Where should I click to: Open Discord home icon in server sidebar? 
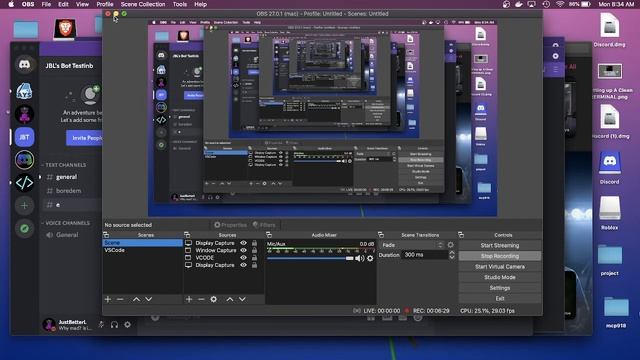pos(24,64)
